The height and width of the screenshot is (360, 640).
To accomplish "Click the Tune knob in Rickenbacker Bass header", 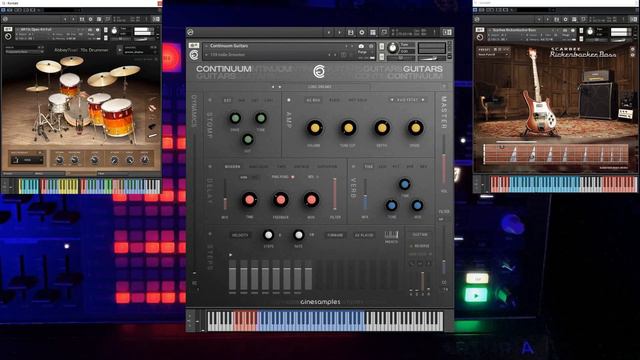I will point(590,31).
